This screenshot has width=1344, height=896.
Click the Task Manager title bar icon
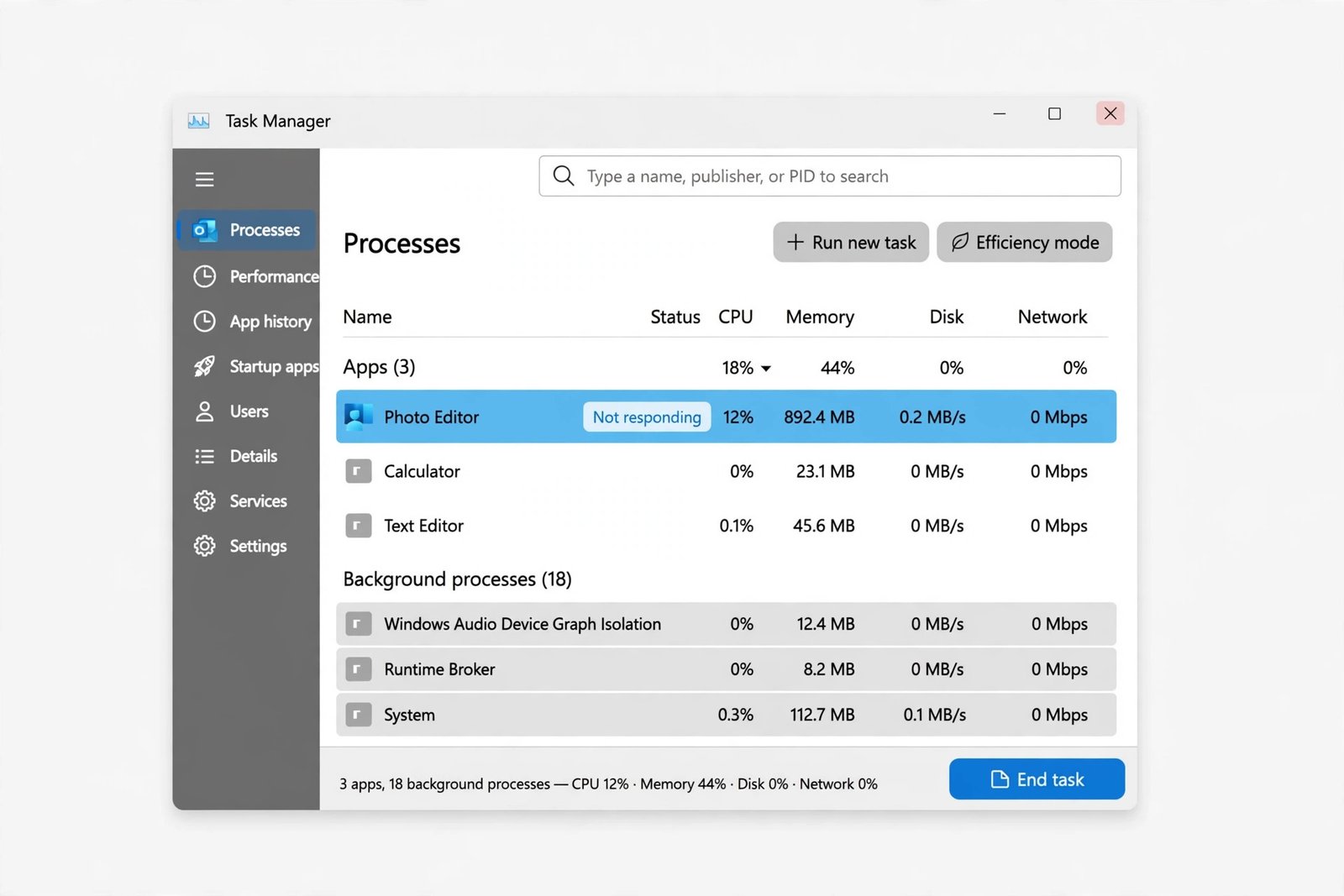(x=199, y=121)
